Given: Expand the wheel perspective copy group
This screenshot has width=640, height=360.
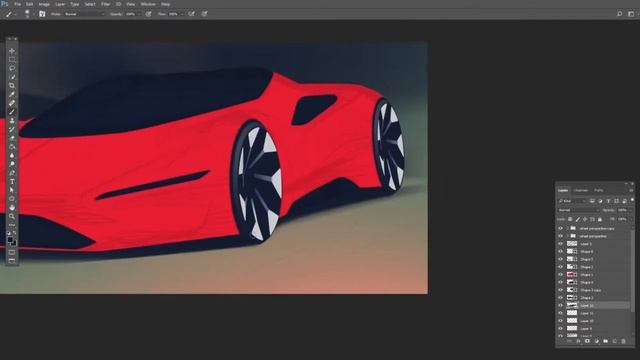Looking at the screenshot, I should tap(567, 229).
